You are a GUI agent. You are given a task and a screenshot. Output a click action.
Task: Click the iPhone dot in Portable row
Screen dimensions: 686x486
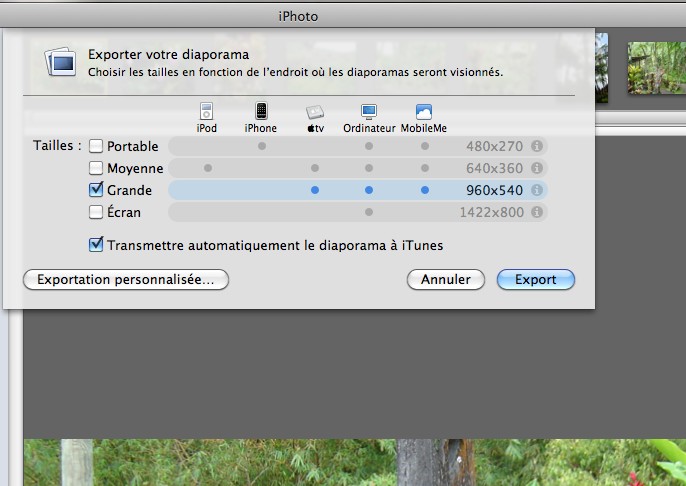pyautogui.click(x=262, y=146)
